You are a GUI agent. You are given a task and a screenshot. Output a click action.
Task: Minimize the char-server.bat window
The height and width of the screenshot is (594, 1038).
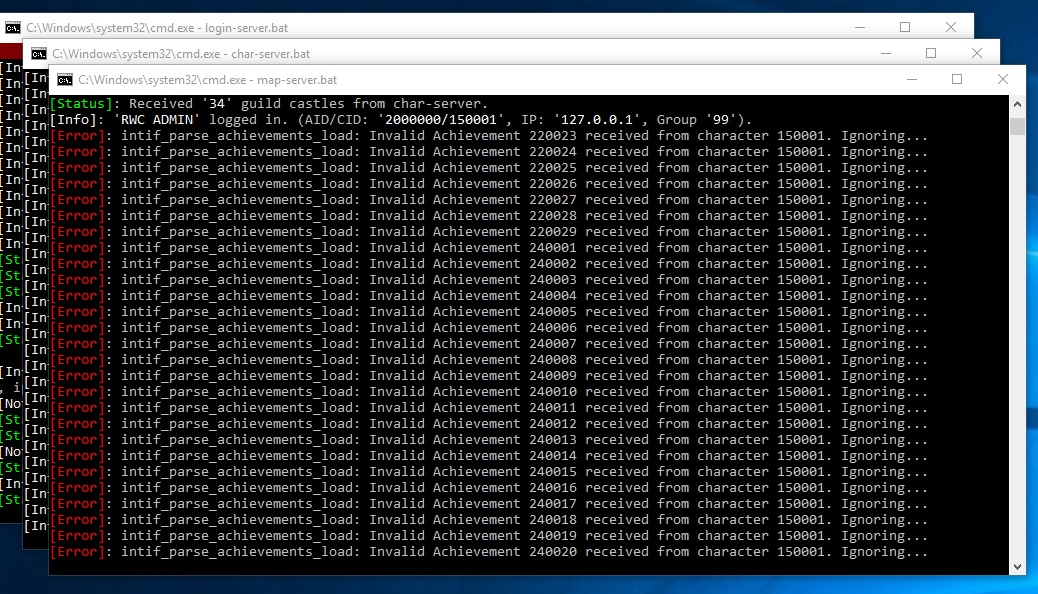[x=886, y=54]
